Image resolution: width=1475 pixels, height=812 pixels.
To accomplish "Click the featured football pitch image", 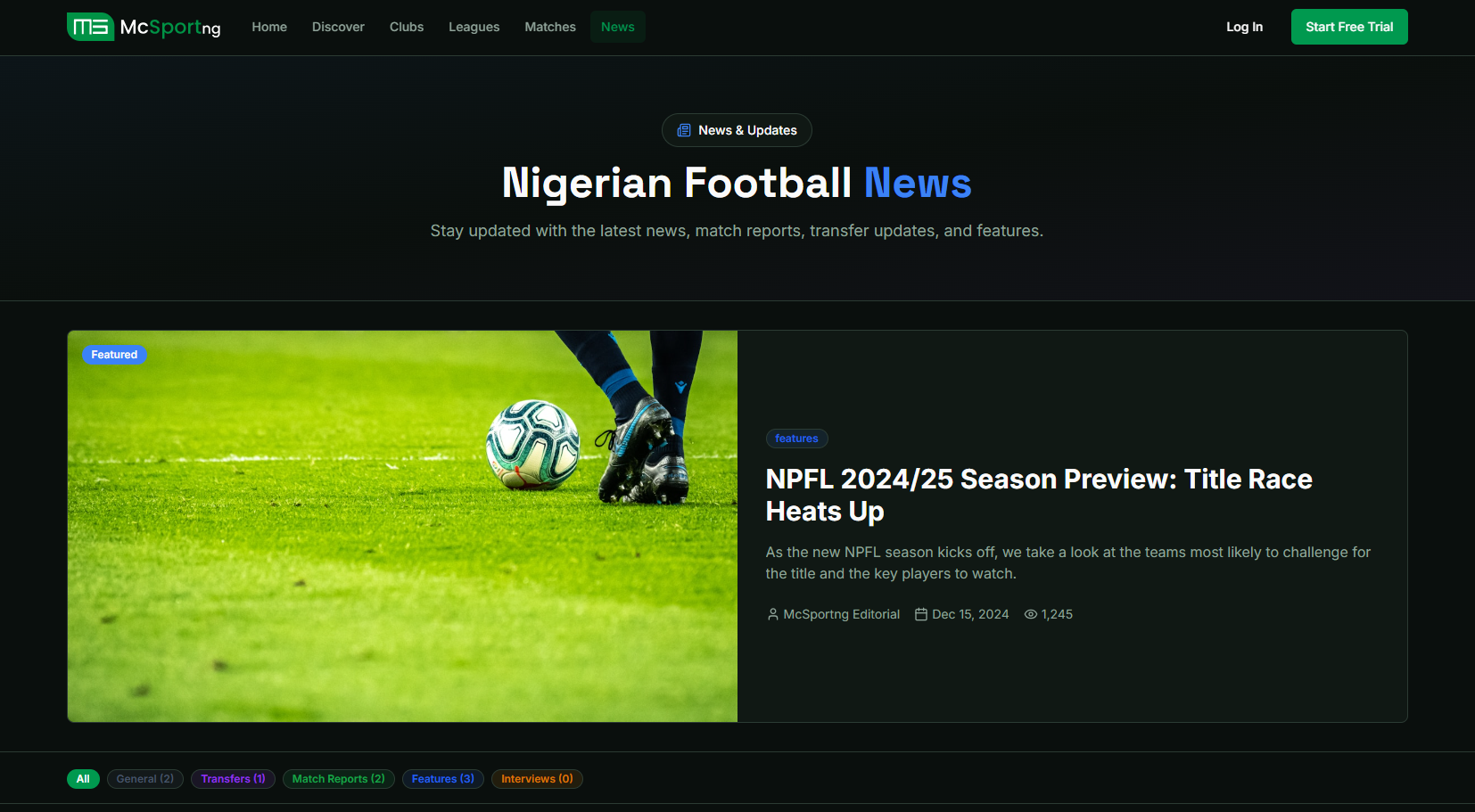I will click(402, 526).
